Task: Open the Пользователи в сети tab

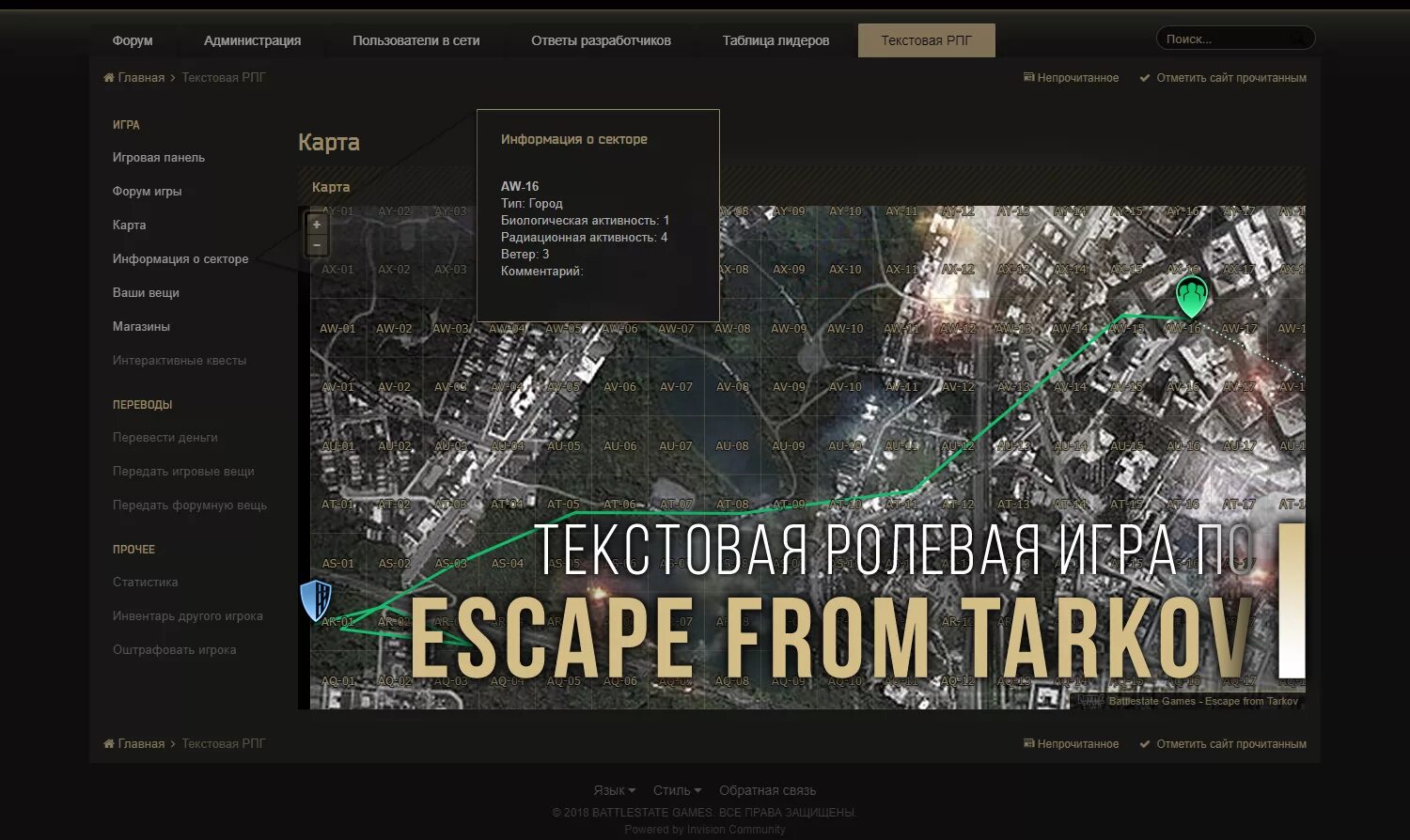Action: point(416,40)
